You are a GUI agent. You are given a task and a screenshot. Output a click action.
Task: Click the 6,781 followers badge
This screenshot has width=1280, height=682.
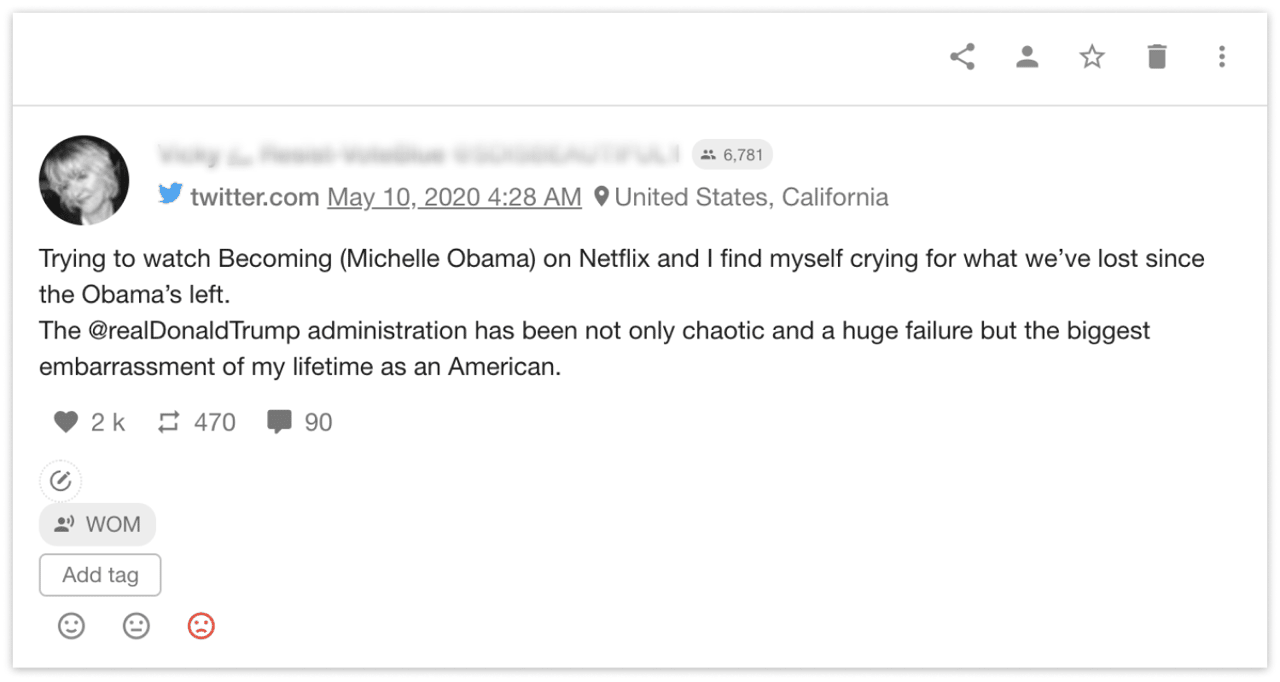click(x=732, y=155)
